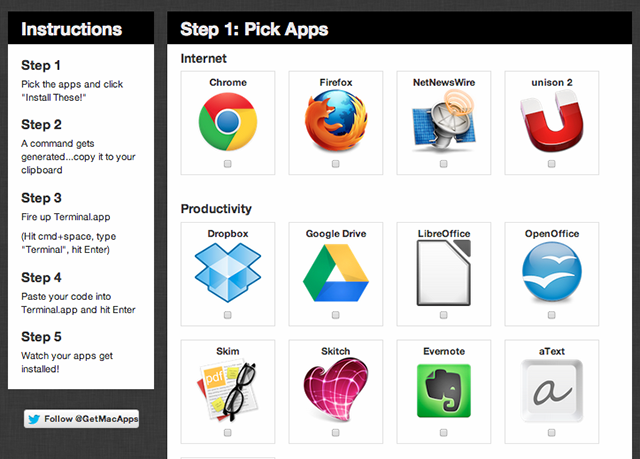Enable the Firefox checkbox
Image resolution: width=640 pixels, height=459 pixels.
click(336, 163)
